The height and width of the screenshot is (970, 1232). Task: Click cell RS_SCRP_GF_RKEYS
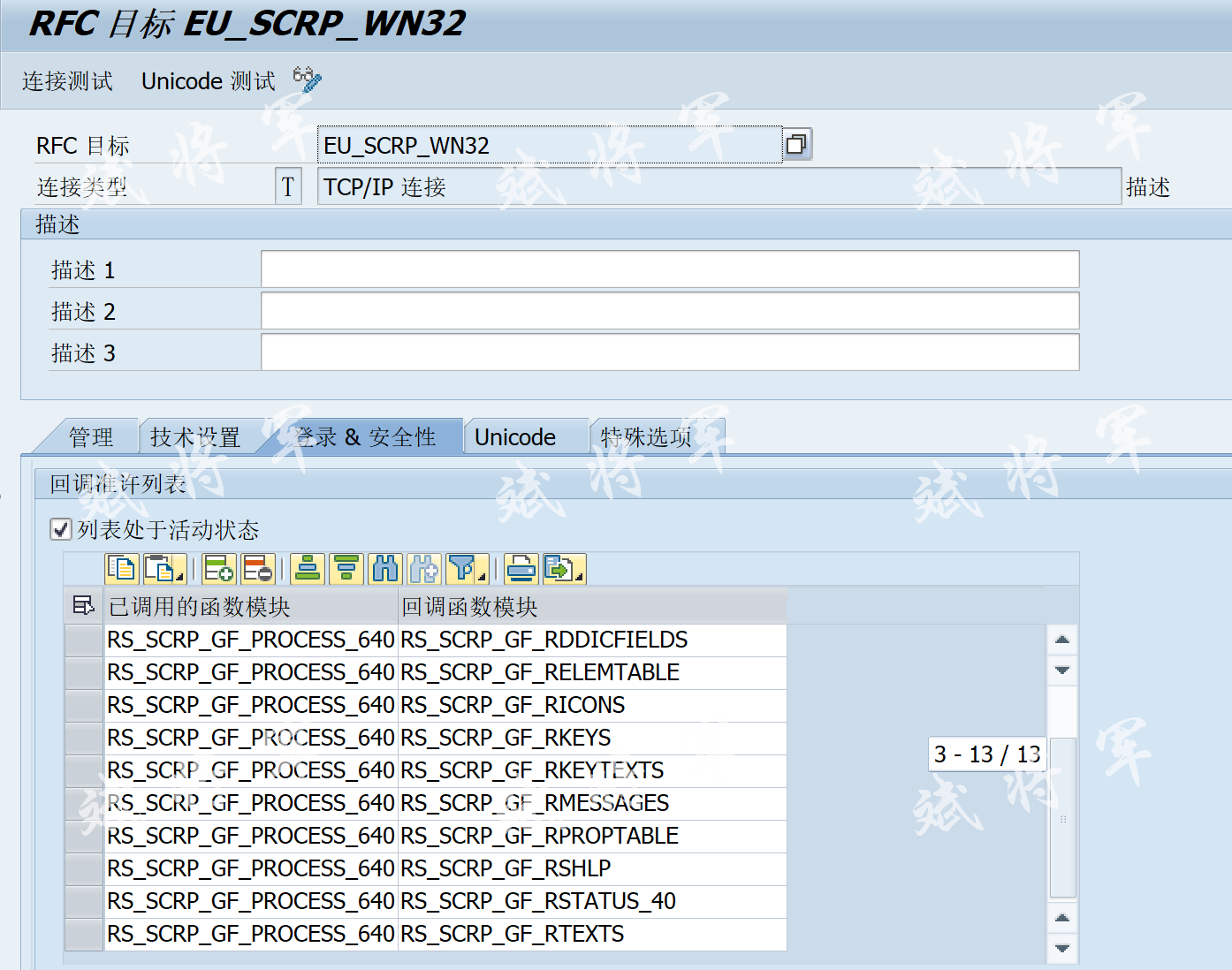point(592,738)
